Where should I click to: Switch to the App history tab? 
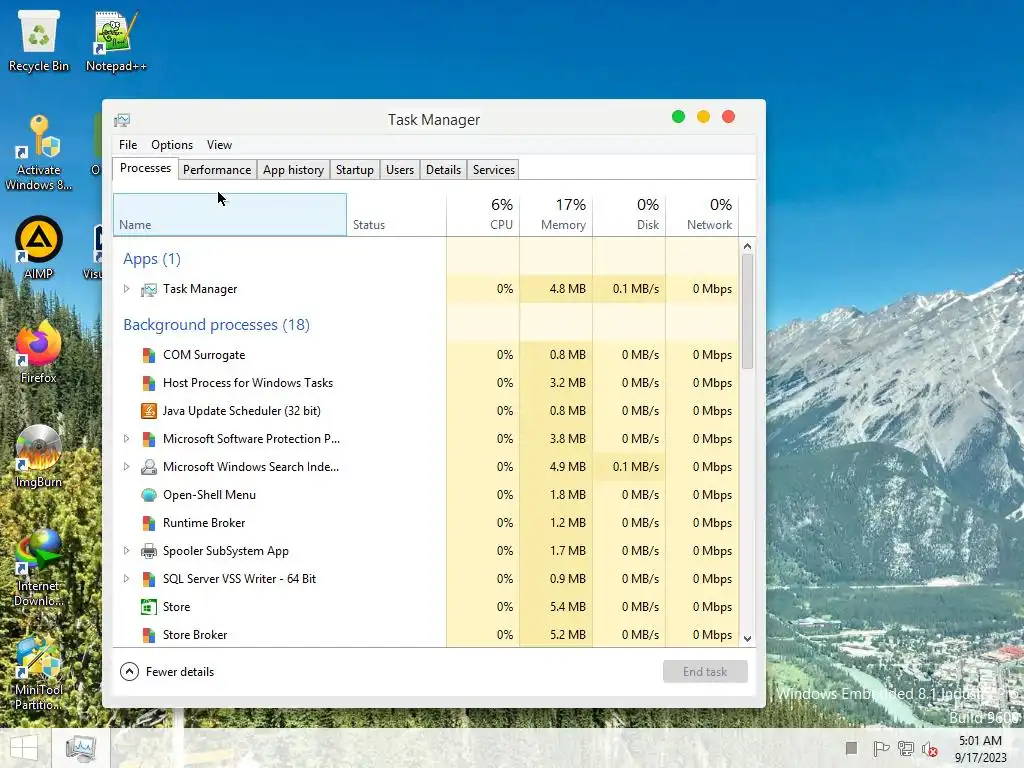[293, 170]
